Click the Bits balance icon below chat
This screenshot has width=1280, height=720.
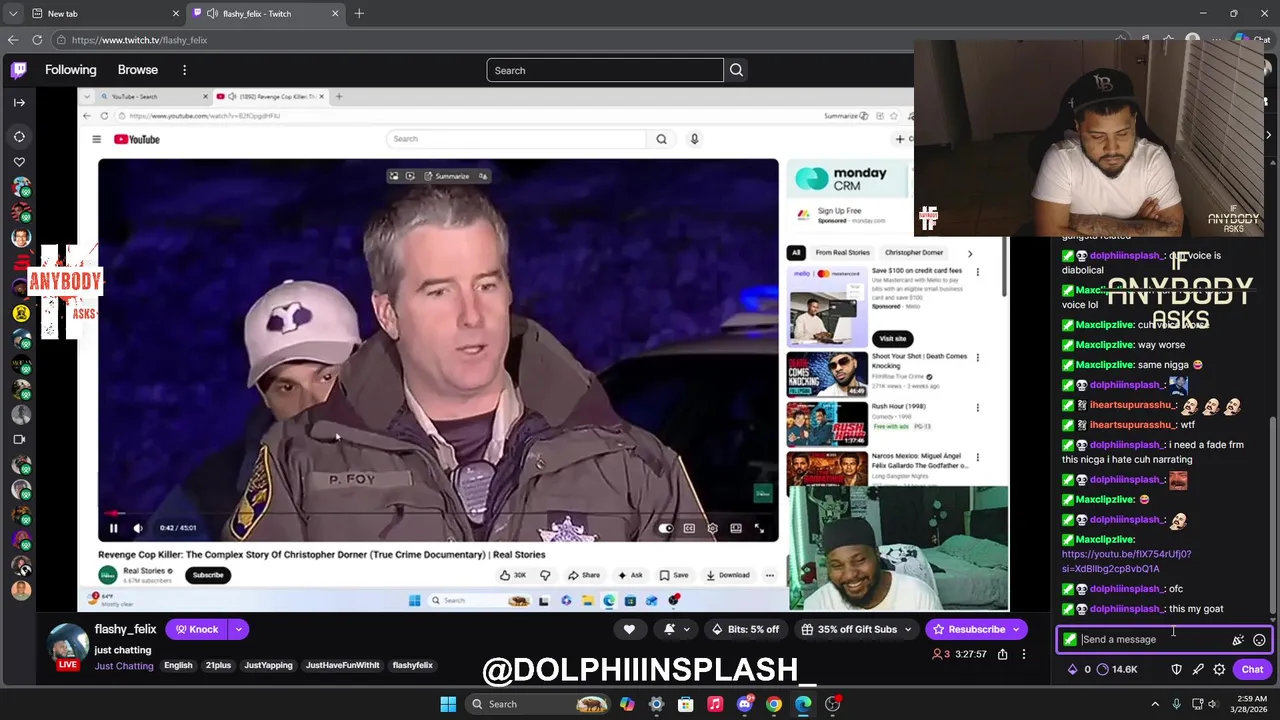tap(1073, 669)
